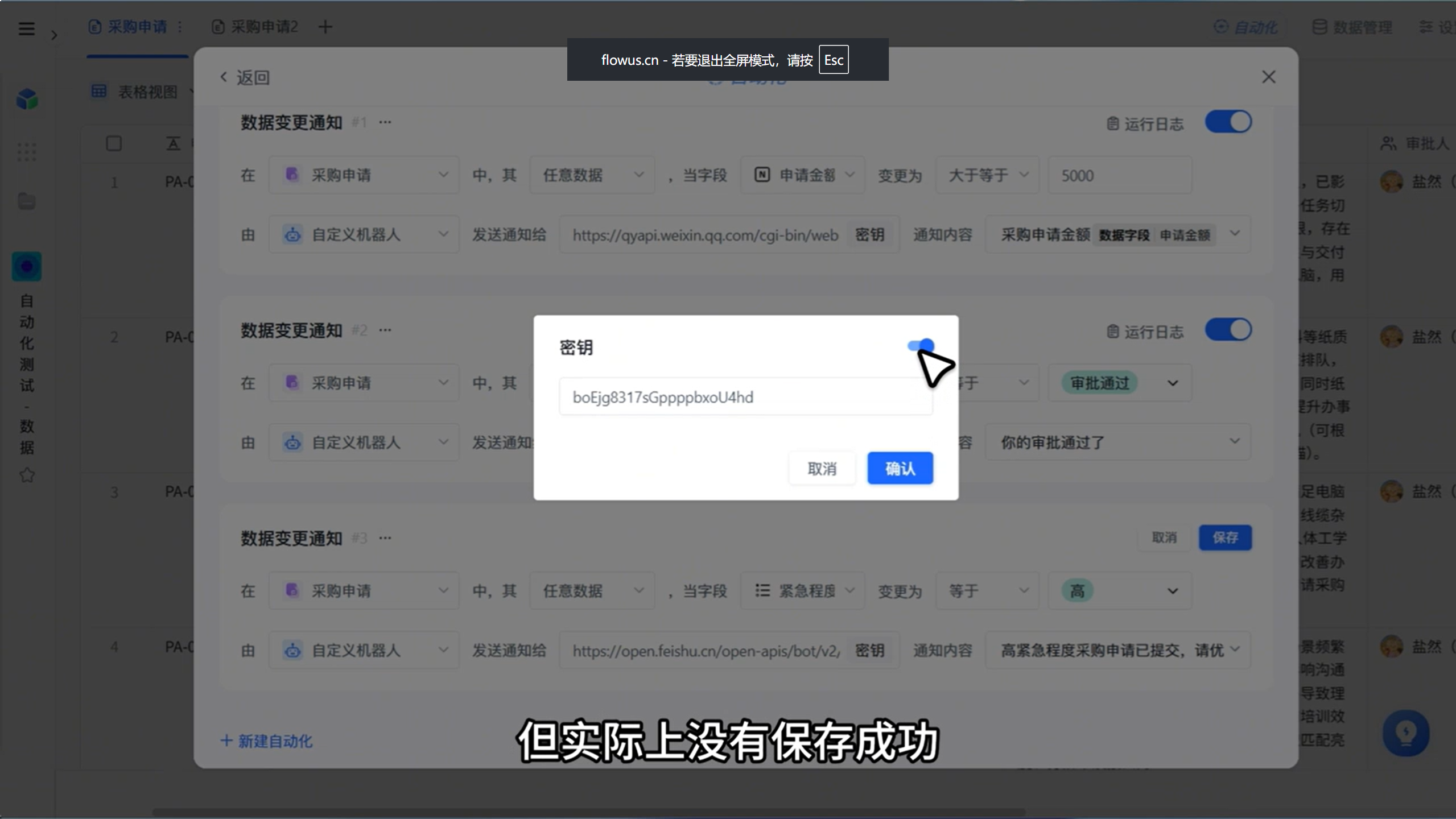
Task: Click the 盐然 avatar in row 1
Action: tap(1392, 181)
